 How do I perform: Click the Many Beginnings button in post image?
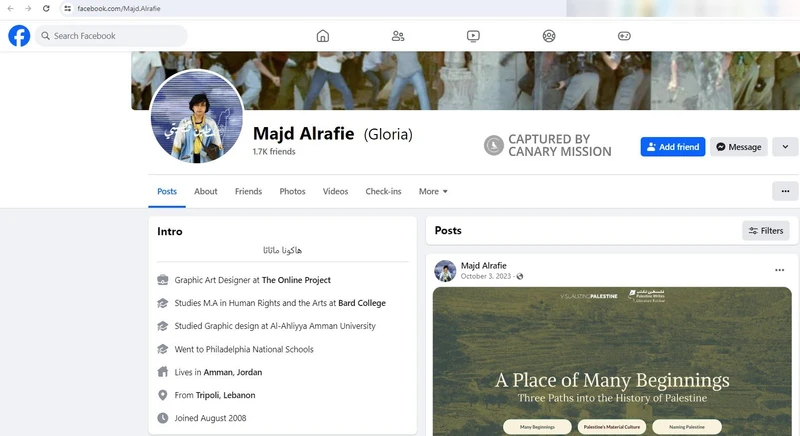point(537,427)
